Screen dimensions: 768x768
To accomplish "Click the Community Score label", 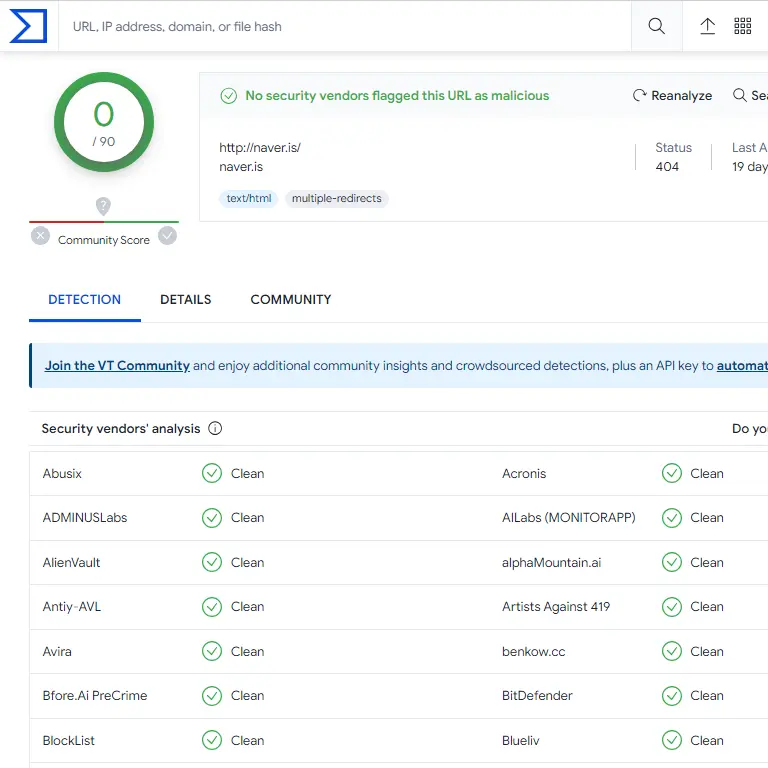I will tap(104, 240).
